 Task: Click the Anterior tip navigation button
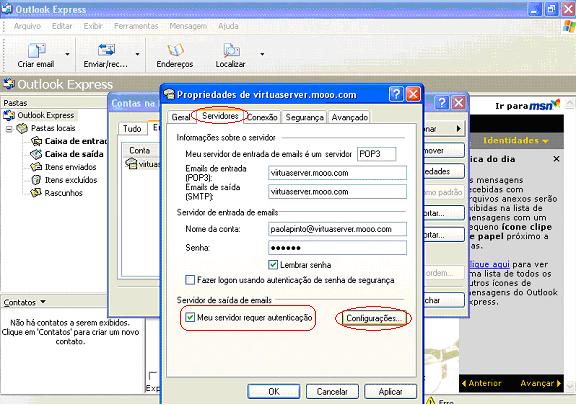[481, 383]
